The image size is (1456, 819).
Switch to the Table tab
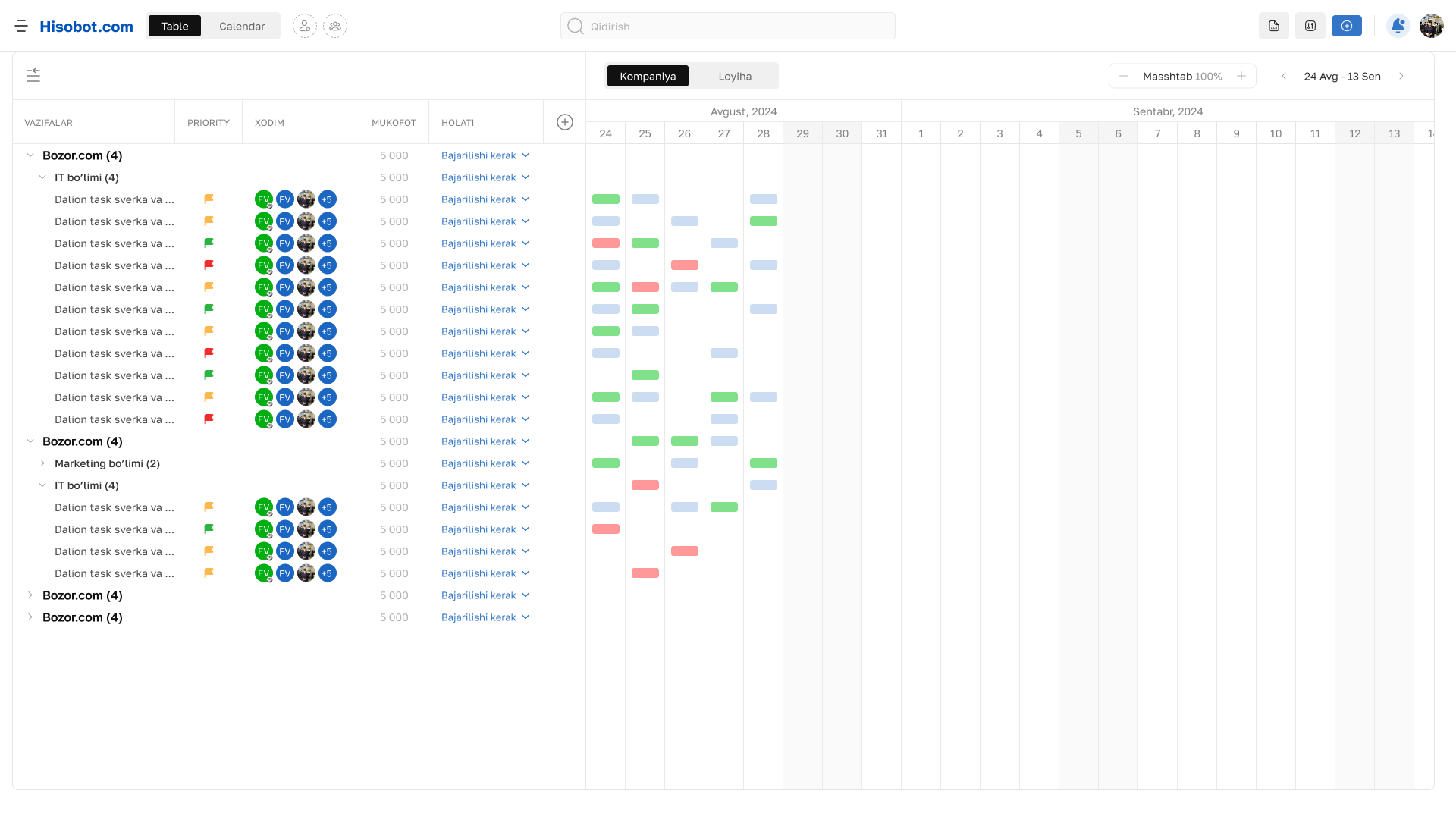click(x=174, y=26)
